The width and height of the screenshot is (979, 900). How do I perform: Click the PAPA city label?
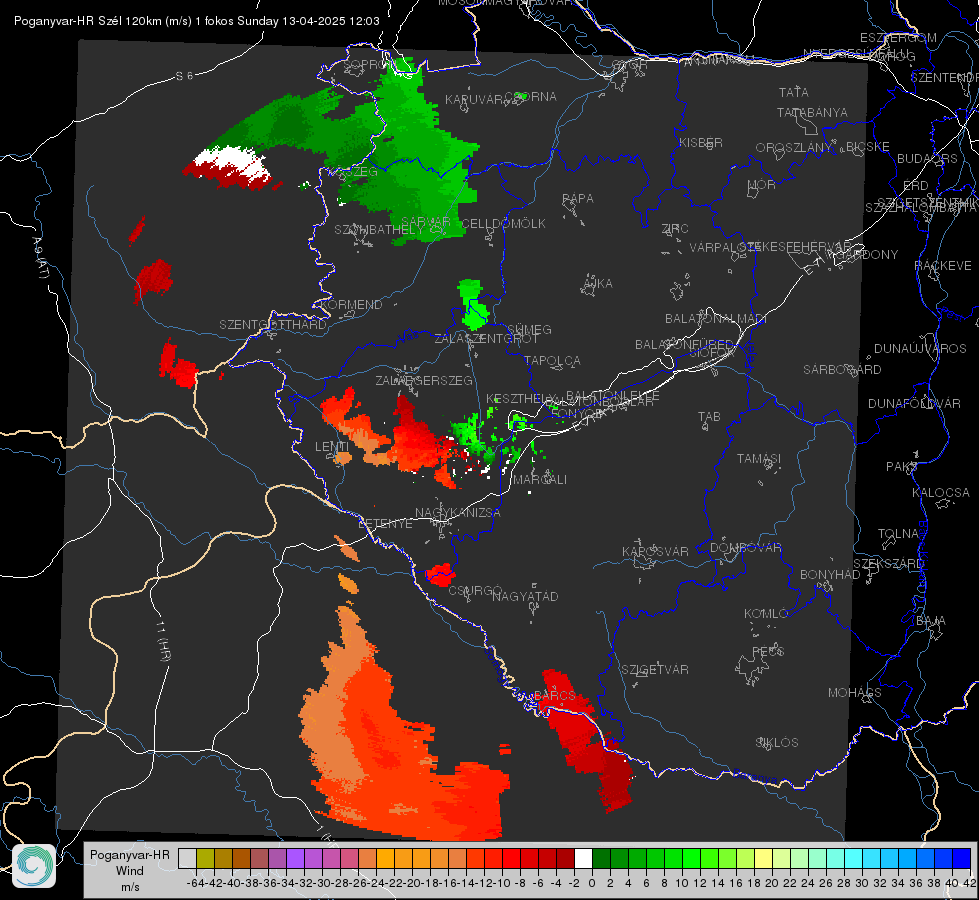pos(578,199)
